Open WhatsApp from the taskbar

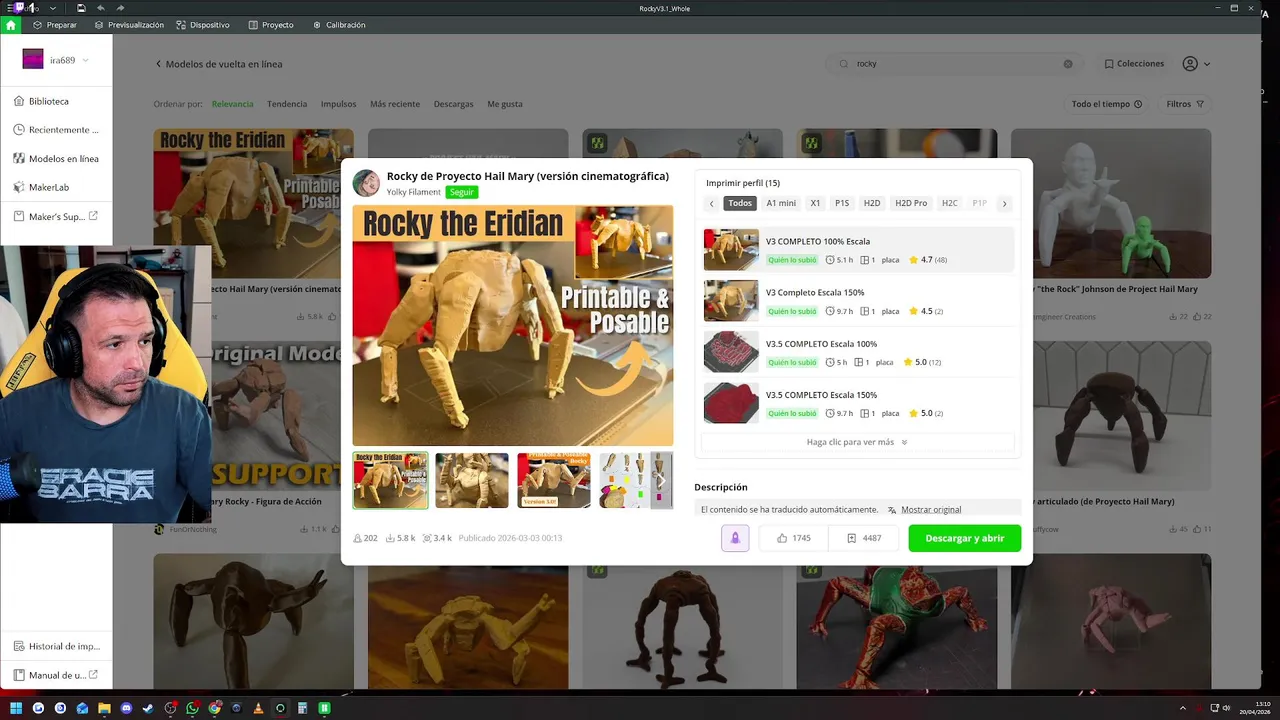tap(192, 708)
